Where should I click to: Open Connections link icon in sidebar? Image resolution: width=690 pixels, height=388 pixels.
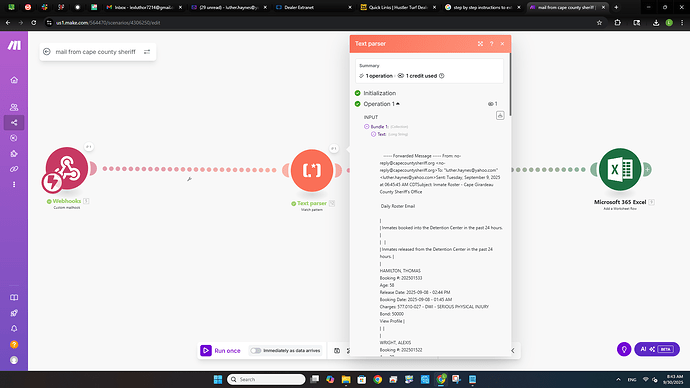coord(14,169)
